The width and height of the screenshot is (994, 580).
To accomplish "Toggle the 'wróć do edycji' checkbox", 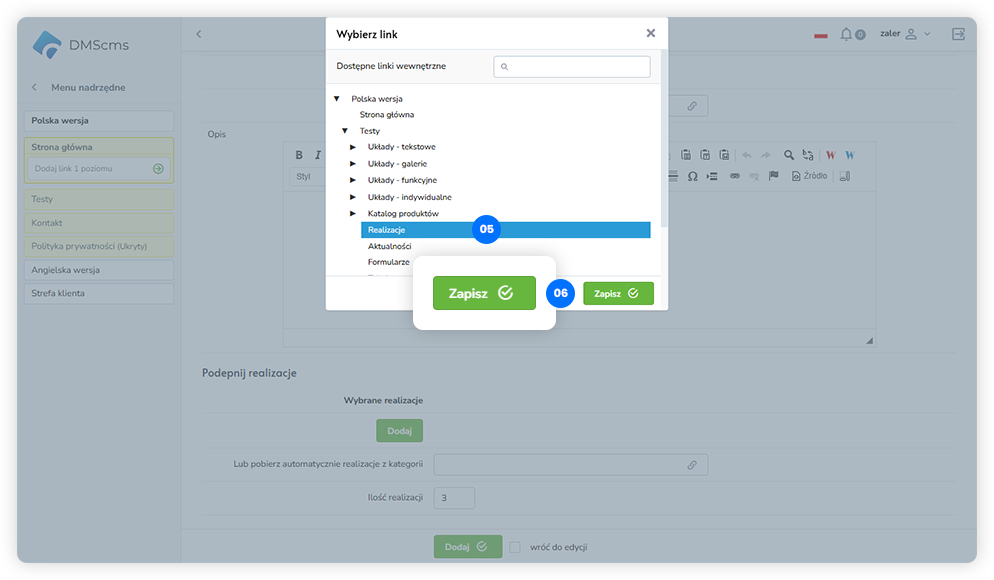I will point(514,547).
